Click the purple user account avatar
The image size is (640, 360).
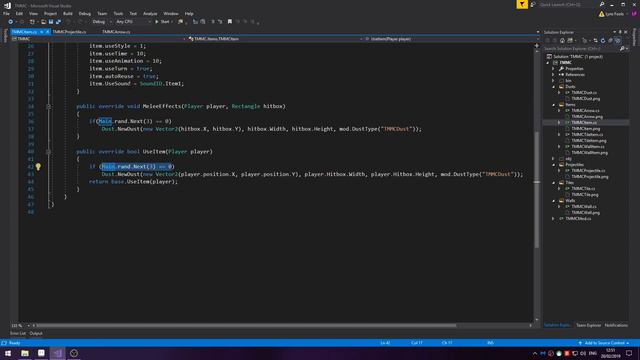[634, 14]
